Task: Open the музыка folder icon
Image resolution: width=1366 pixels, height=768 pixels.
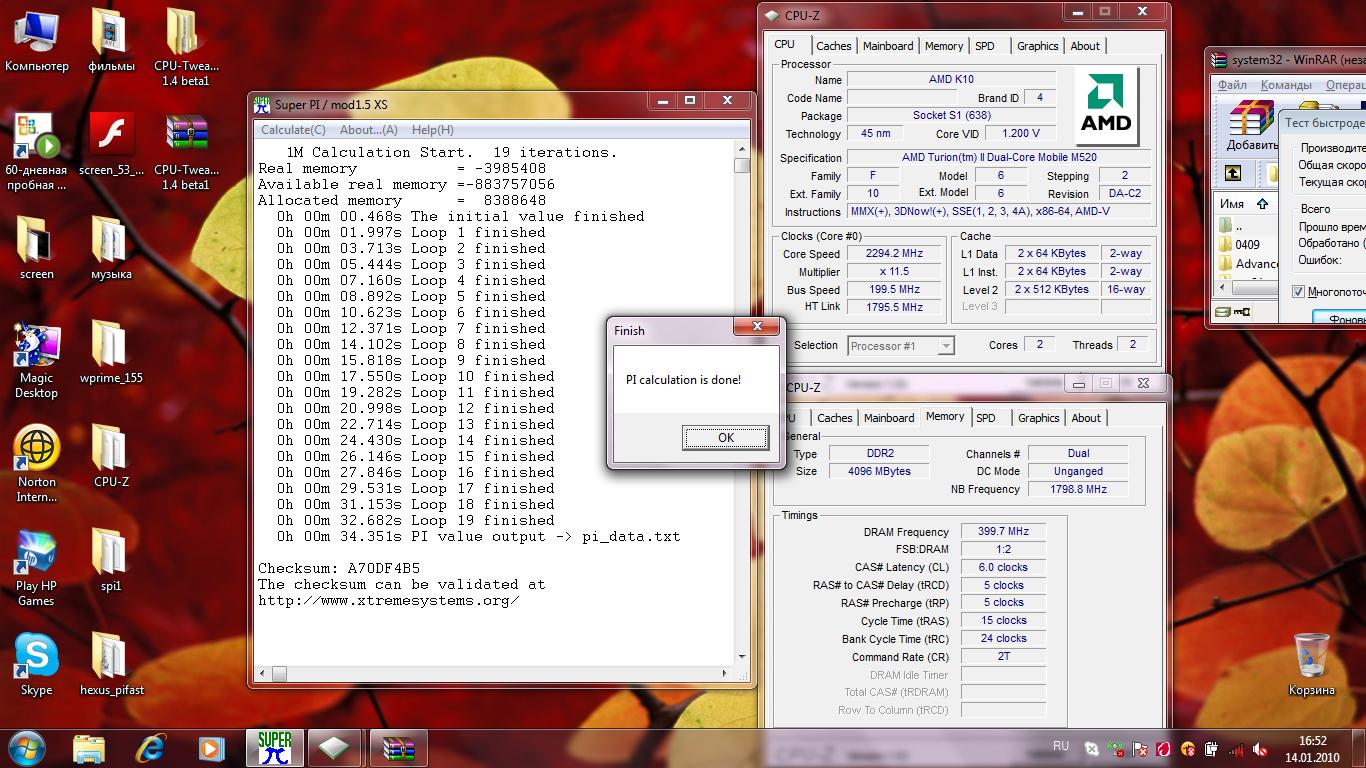Action: pyautogui.click(x=111, y=248)
